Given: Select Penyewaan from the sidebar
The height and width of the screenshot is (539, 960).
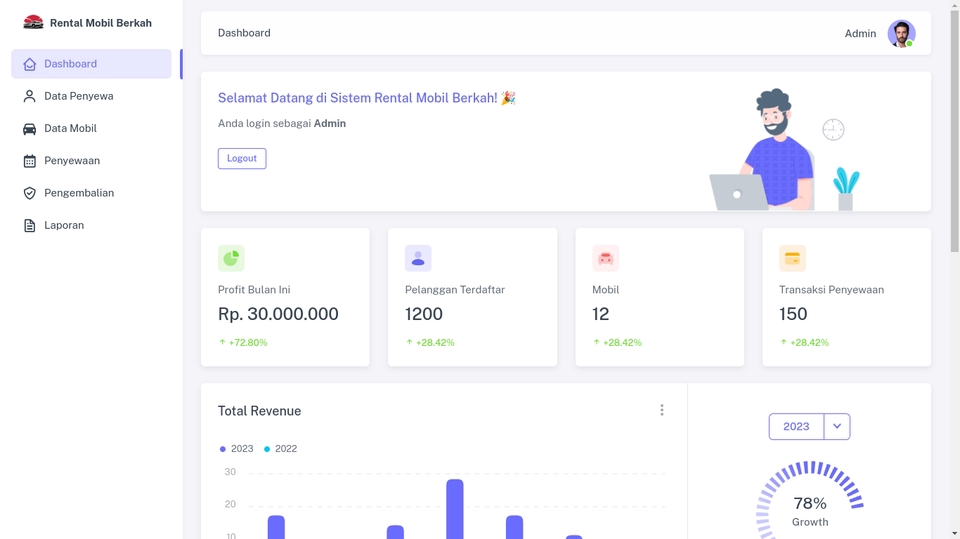Looking at the screenshot, I should click(72, 161).
